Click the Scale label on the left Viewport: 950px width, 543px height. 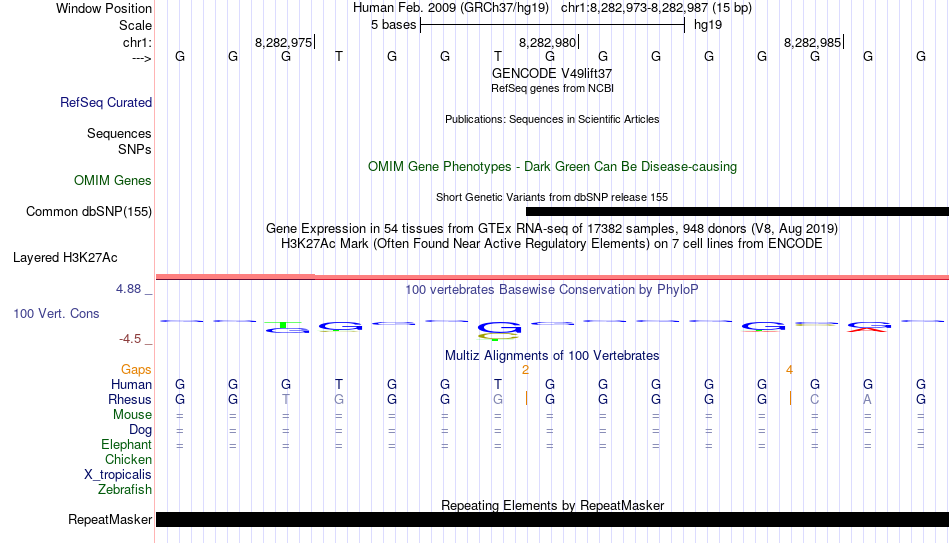(x=135, y=25)
